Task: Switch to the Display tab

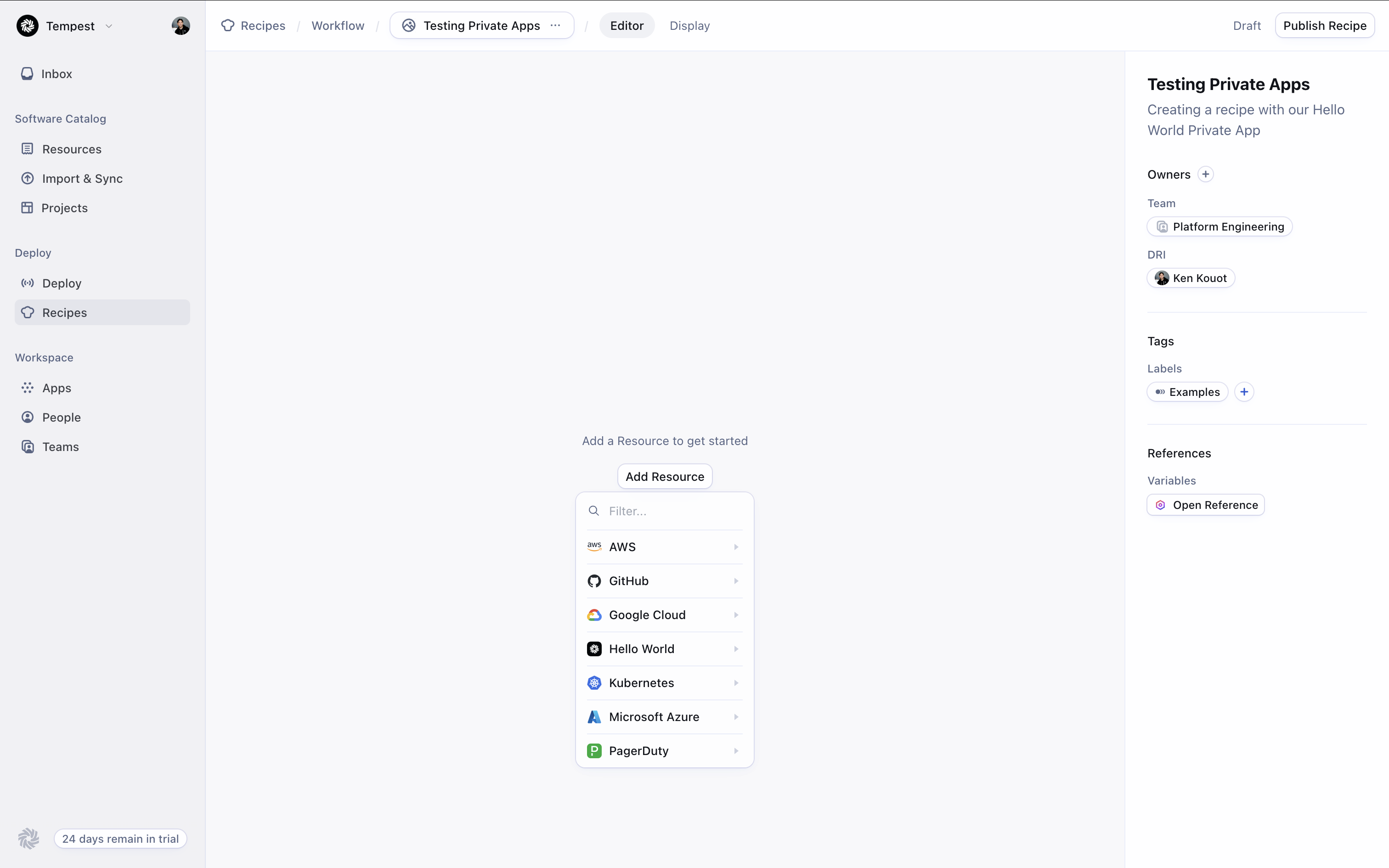Action: (x=689, y=26)
